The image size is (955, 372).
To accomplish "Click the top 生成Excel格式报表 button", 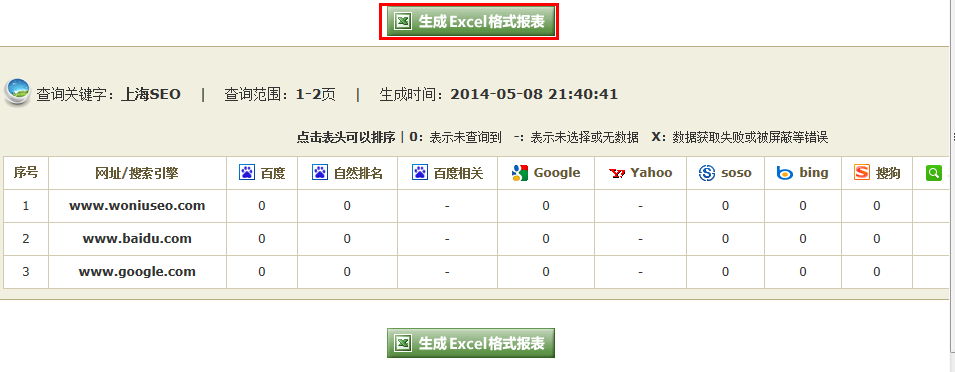I will tap(471, 22).
